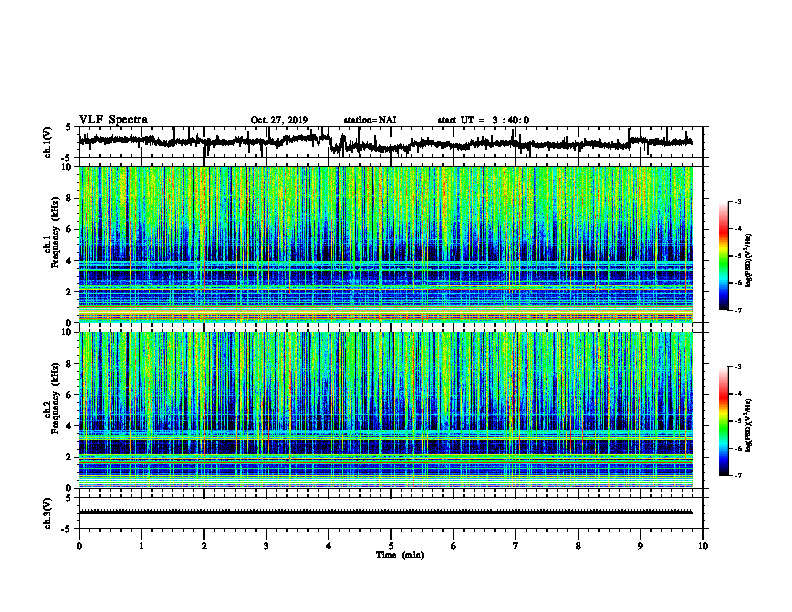Click the "0" tick on the time axis
792x612 pixels.
pos(79,546)
